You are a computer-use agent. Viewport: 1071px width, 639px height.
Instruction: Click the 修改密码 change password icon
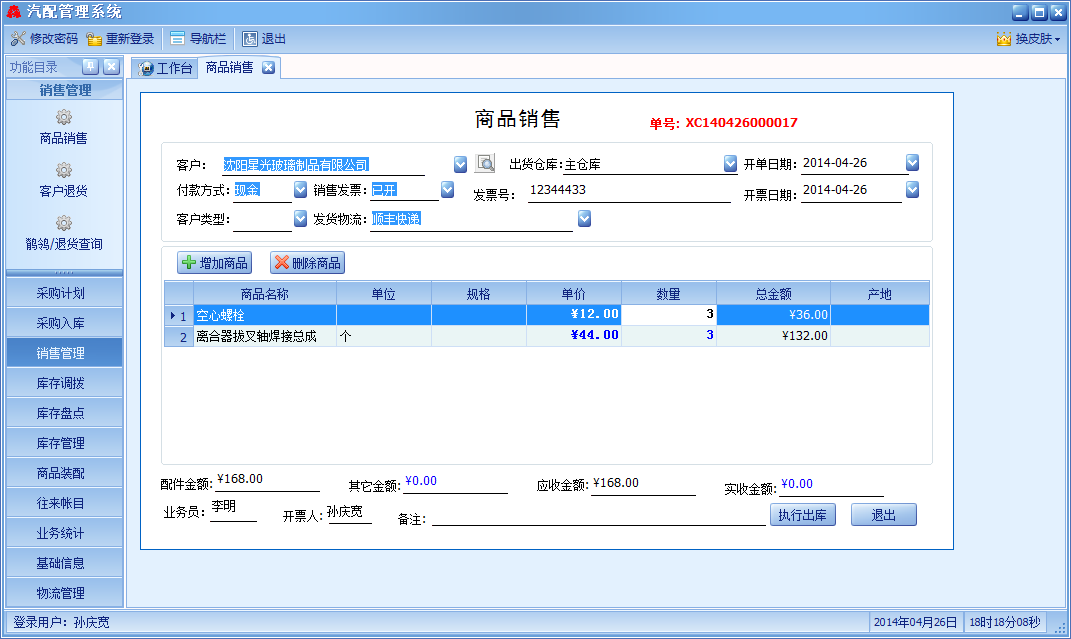pos(18,39)
